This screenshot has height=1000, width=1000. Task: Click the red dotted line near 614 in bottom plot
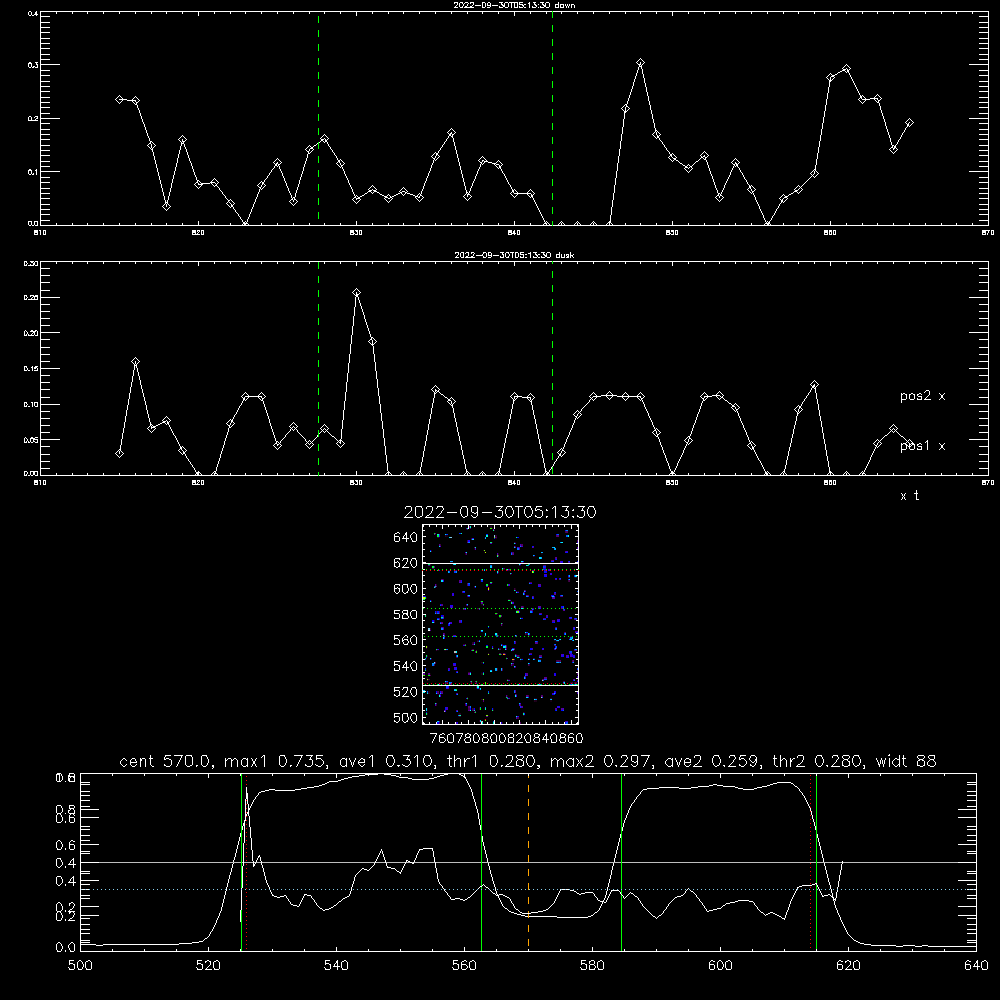tap(811, 861)
